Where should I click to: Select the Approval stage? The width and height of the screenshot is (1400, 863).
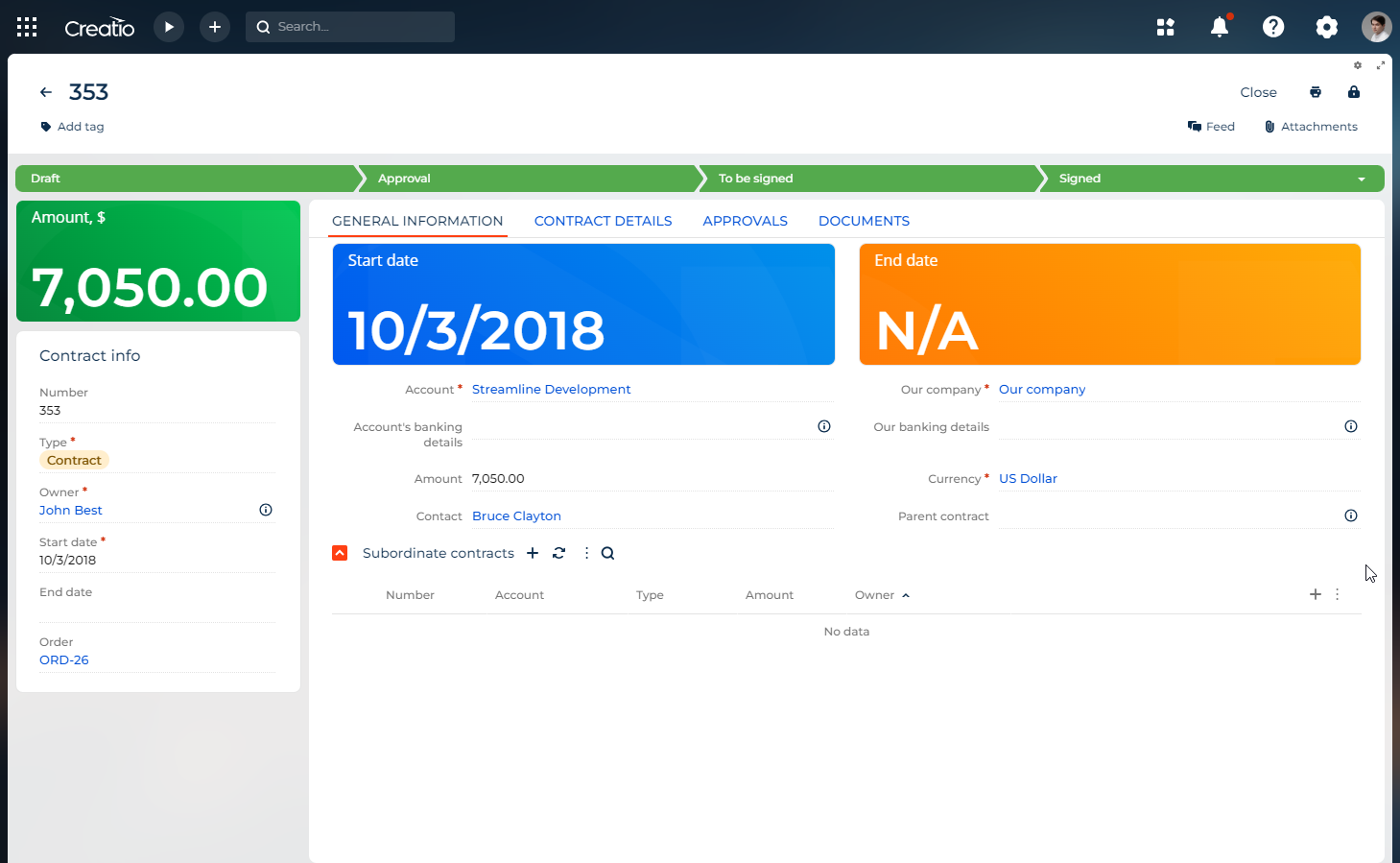(x=528, y=179)
